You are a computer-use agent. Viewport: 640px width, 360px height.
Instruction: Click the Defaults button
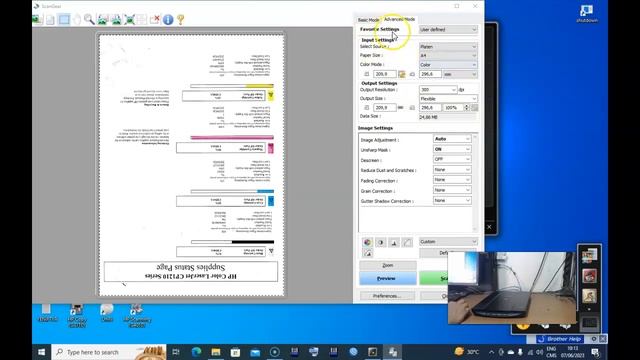(448, 253)
